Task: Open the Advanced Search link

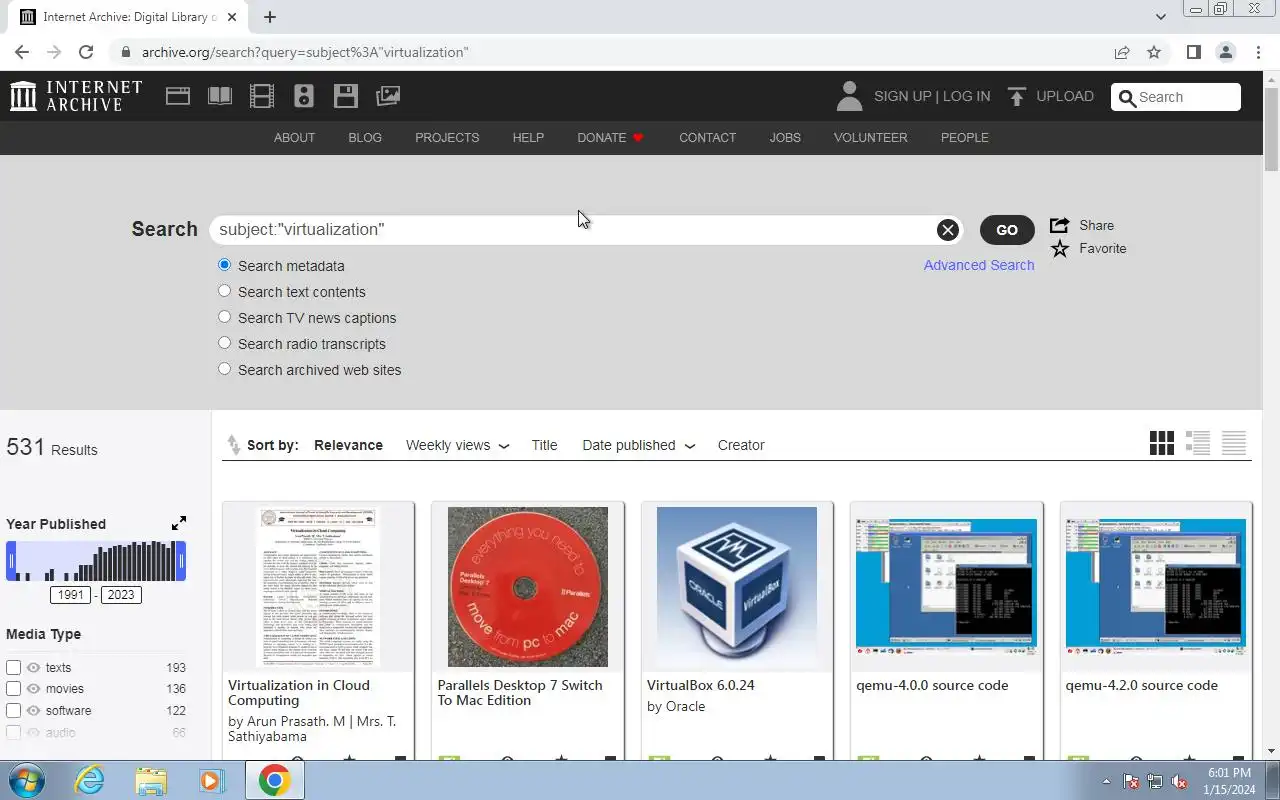Action: (x=979, y=265)
